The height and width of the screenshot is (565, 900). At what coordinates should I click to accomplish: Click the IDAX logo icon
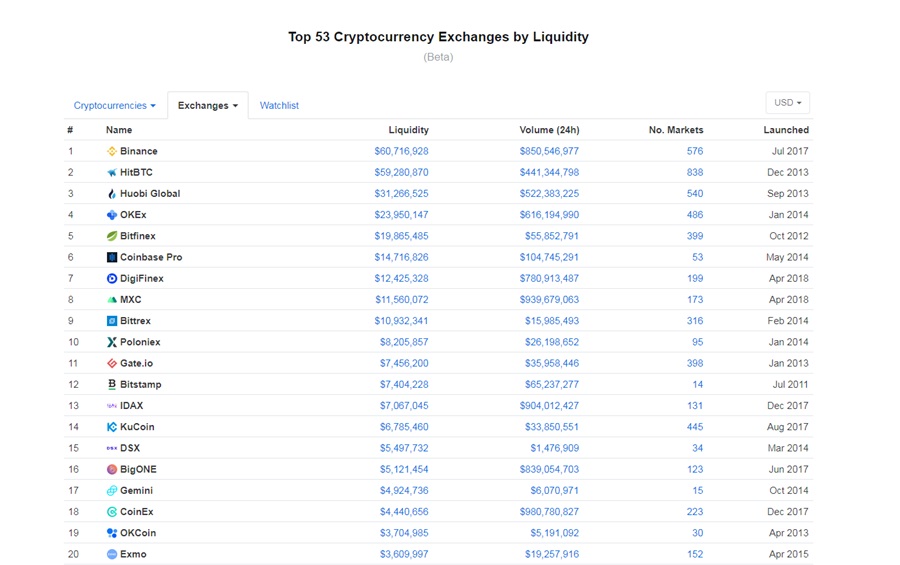(112, 405)
